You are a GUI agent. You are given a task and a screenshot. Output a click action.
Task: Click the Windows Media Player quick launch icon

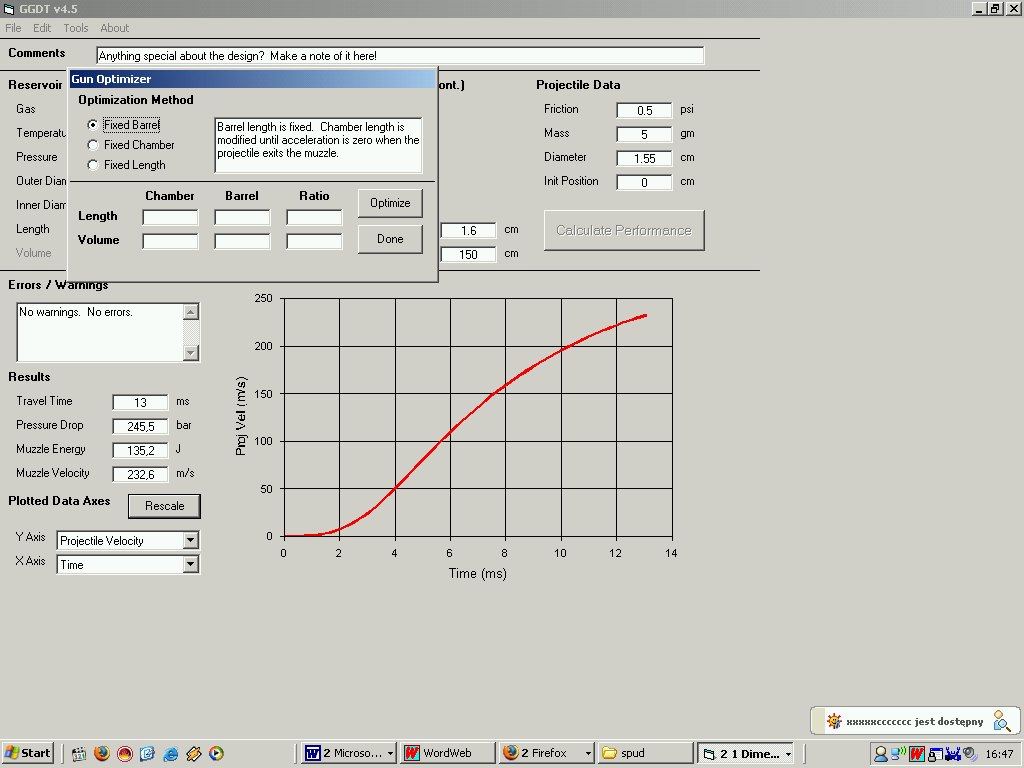(x=216, y=753)
